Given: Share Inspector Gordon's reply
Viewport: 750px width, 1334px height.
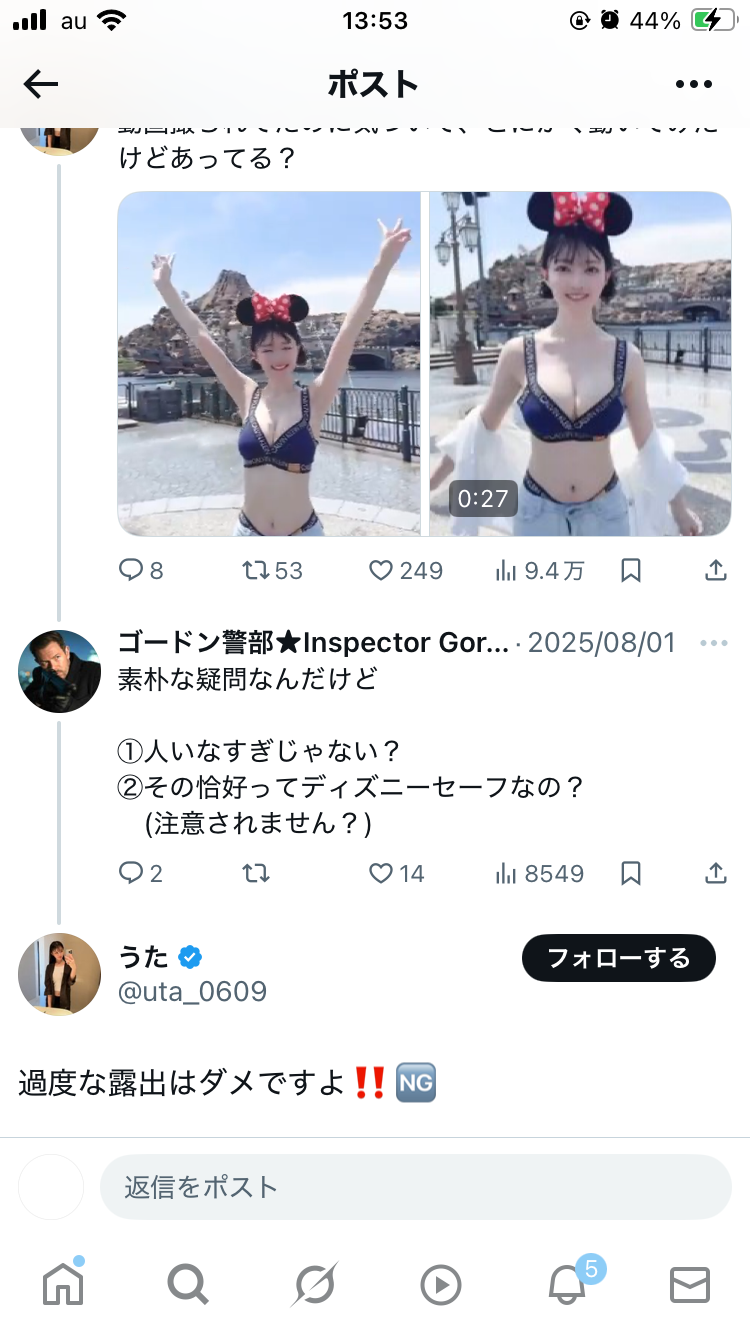Looking at the screenshot, I should (x=715, y=873).
